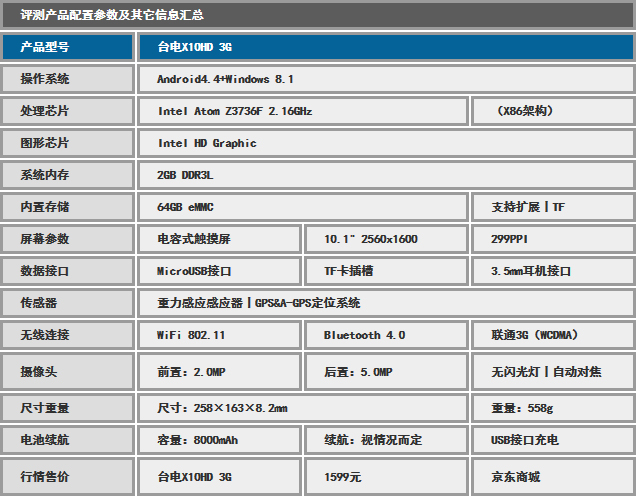Viewport: 636px width, 496px height.
Task: Select the 操作系统 label cell
Action: [x=68, y=79]
